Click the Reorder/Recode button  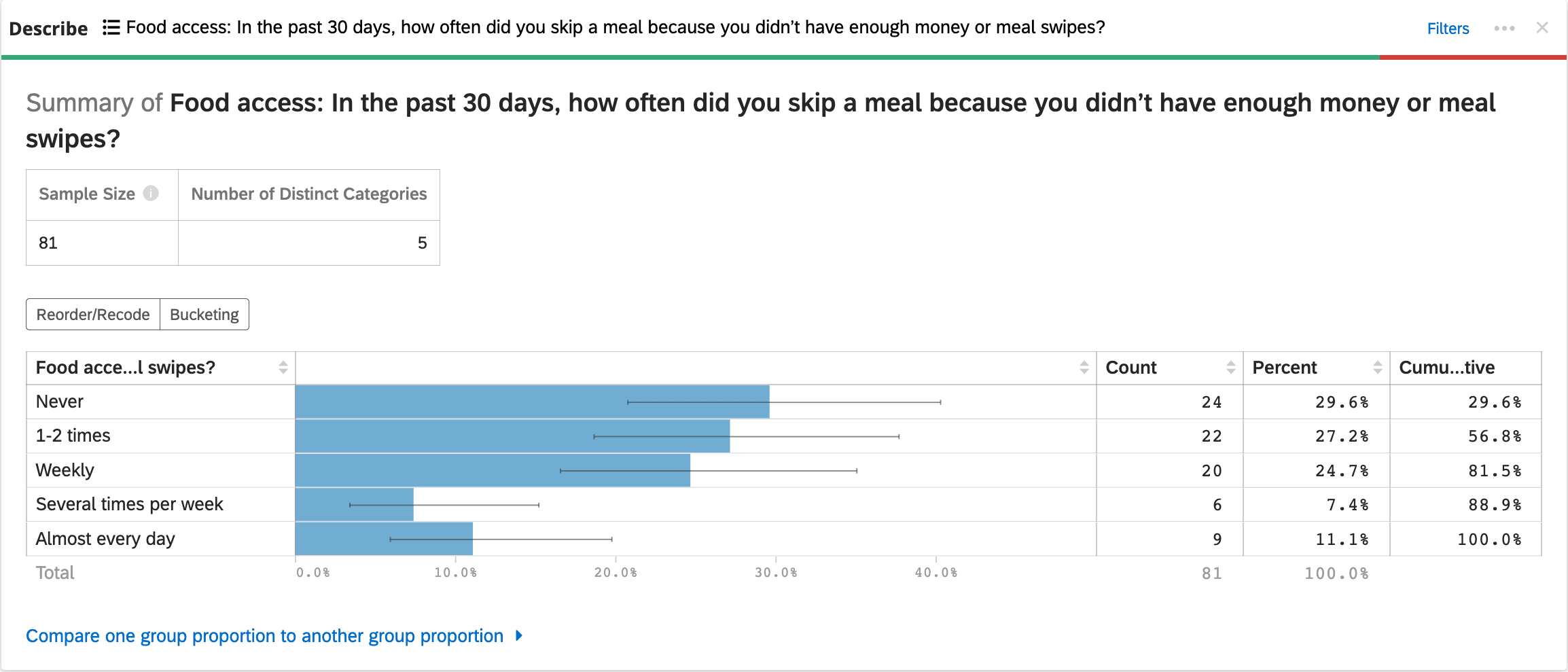(93, 315)
